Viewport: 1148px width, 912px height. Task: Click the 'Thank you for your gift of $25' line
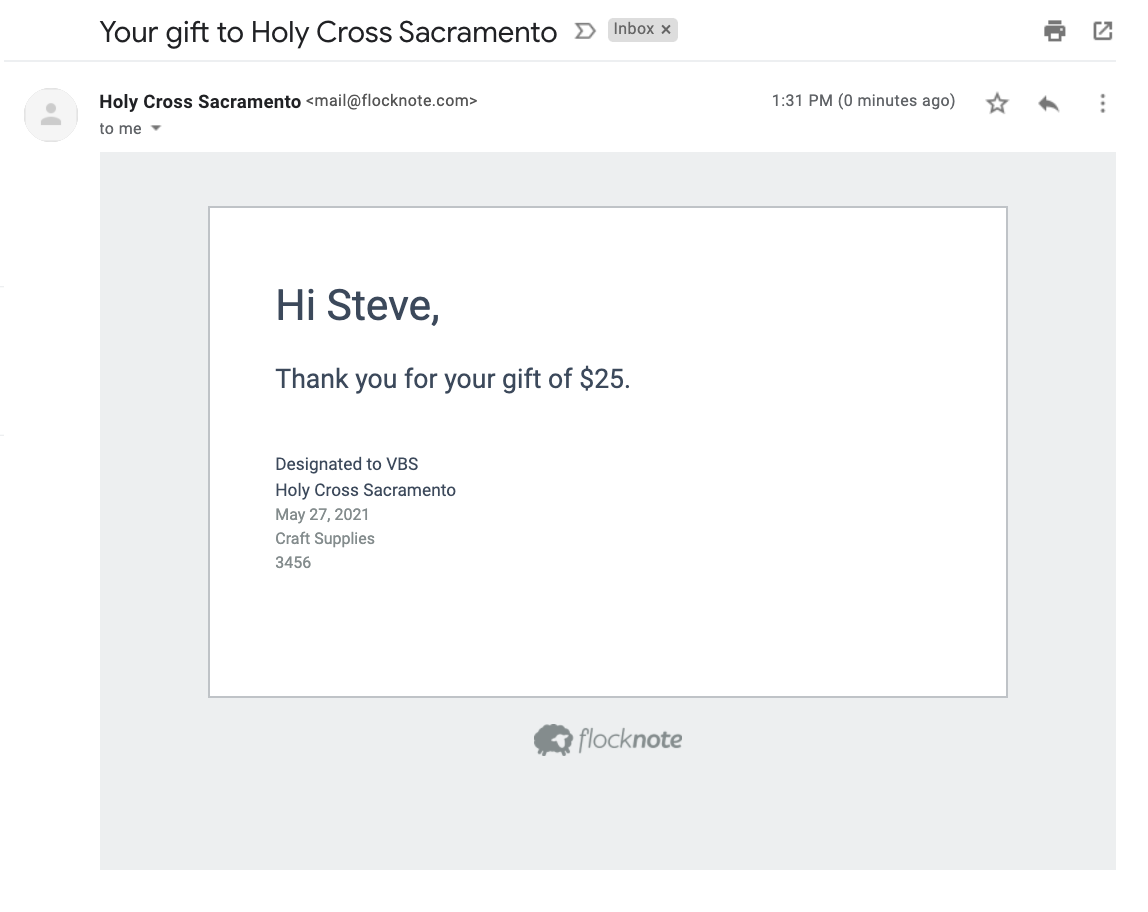tap(452, 379)
